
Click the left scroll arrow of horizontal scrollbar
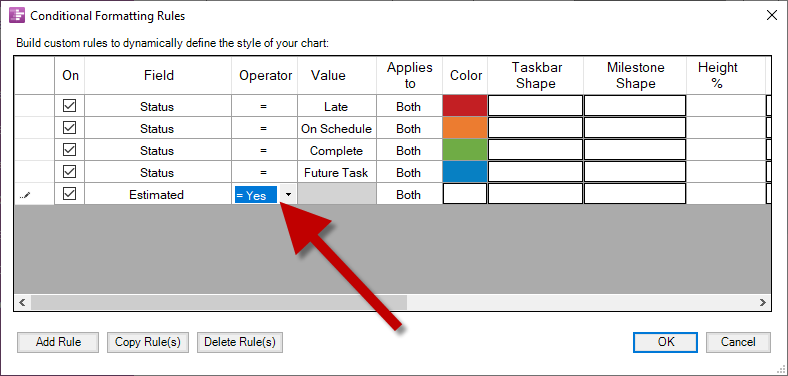22,303
